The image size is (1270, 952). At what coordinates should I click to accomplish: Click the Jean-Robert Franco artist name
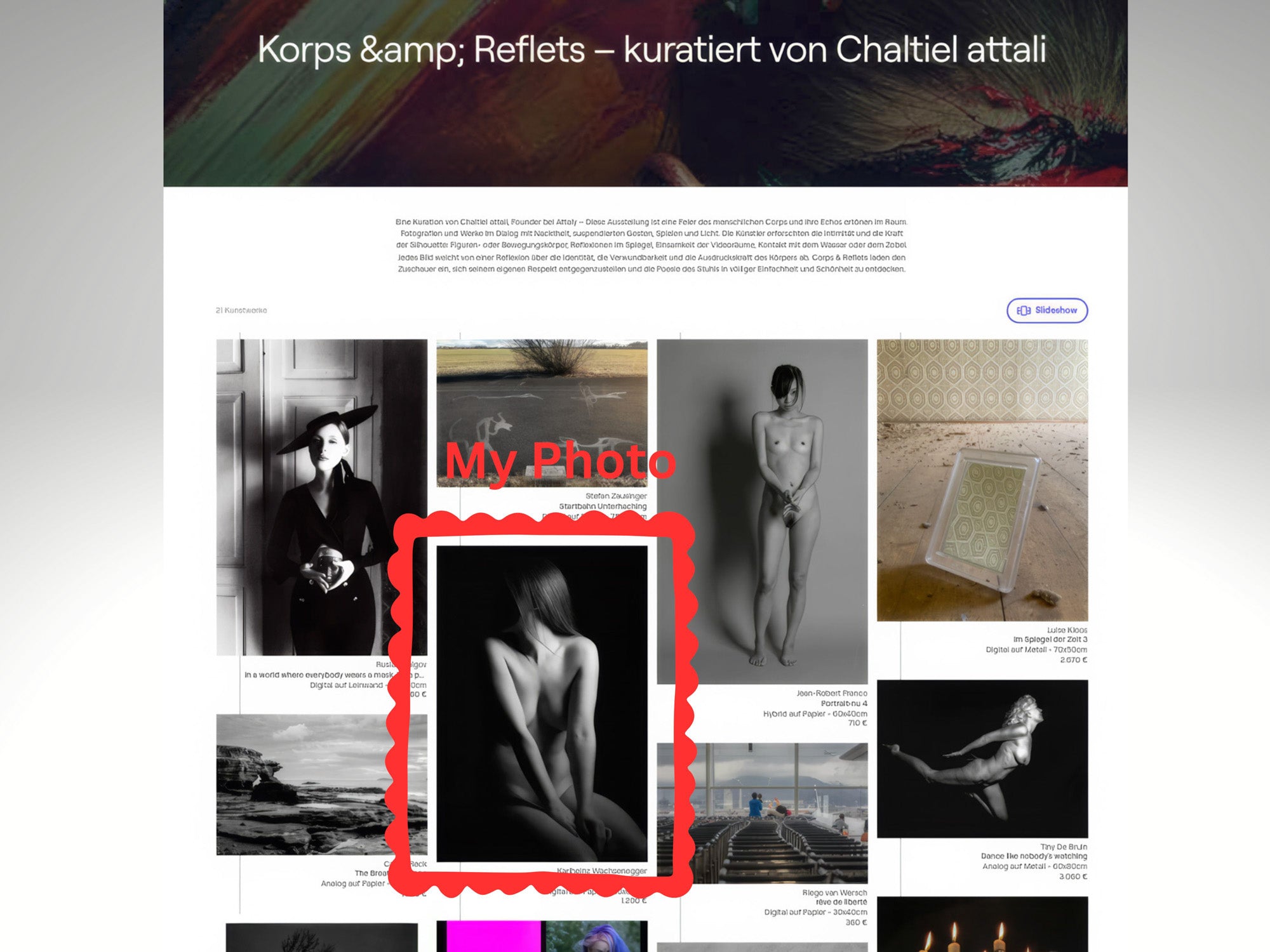pyautogui.click(x=832, y=693)
